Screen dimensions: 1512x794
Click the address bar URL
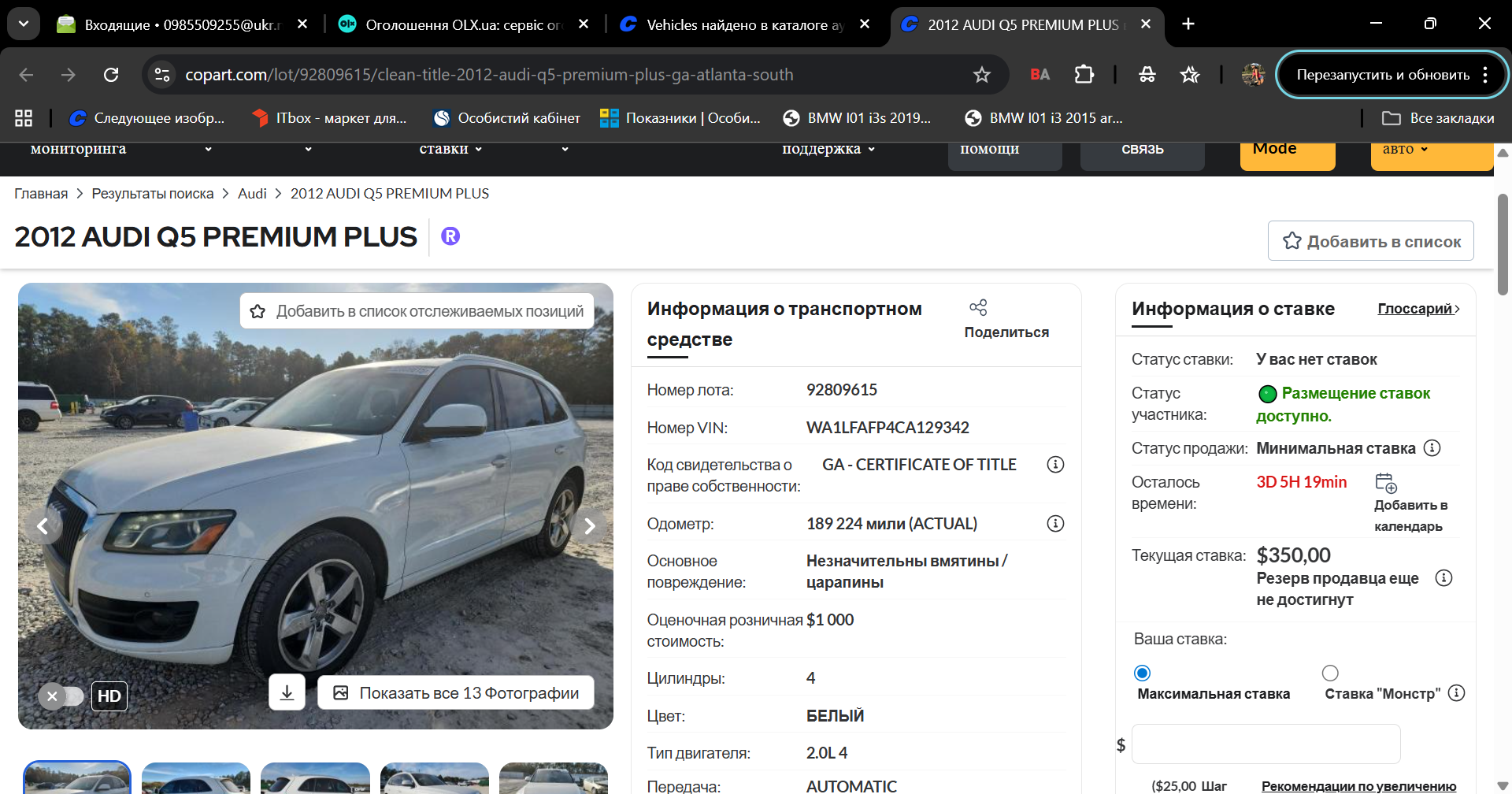pyautogui.click(x=489, y=75)
